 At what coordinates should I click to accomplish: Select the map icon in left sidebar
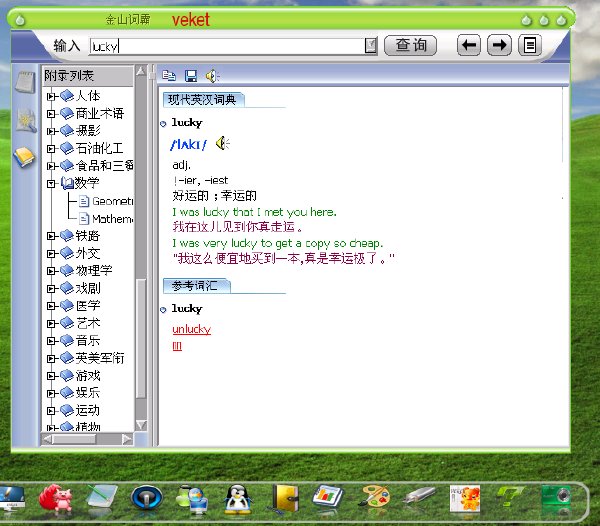pos(26,121)
